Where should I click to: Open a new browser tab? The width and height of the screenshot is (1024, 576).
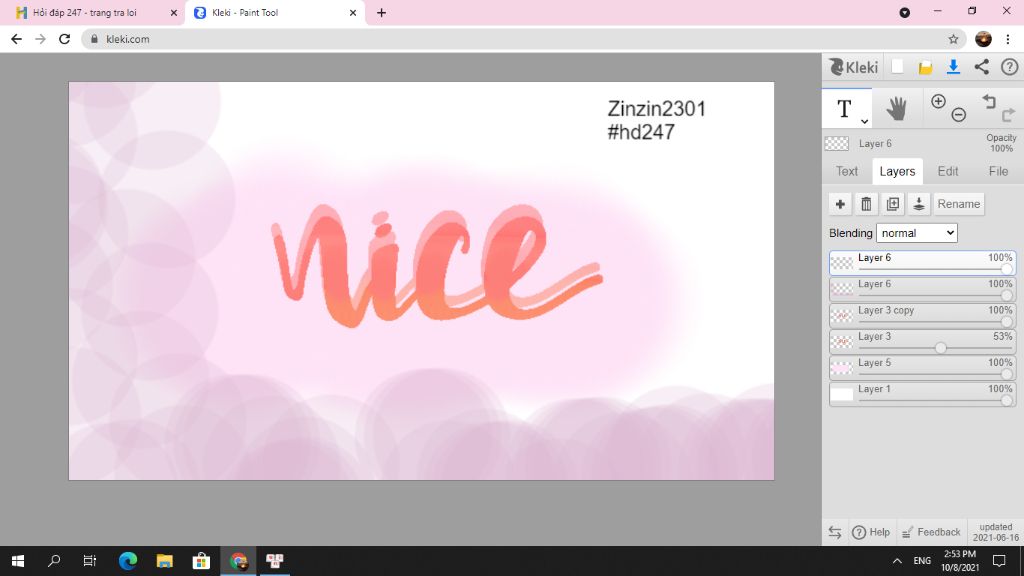coord(381,12)
